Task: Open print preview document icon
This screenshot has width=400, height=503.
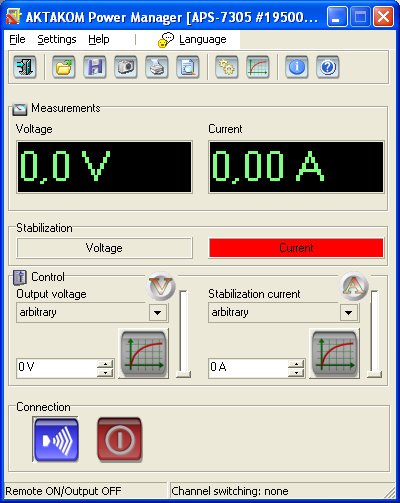Action: click(x=188, y=67)
